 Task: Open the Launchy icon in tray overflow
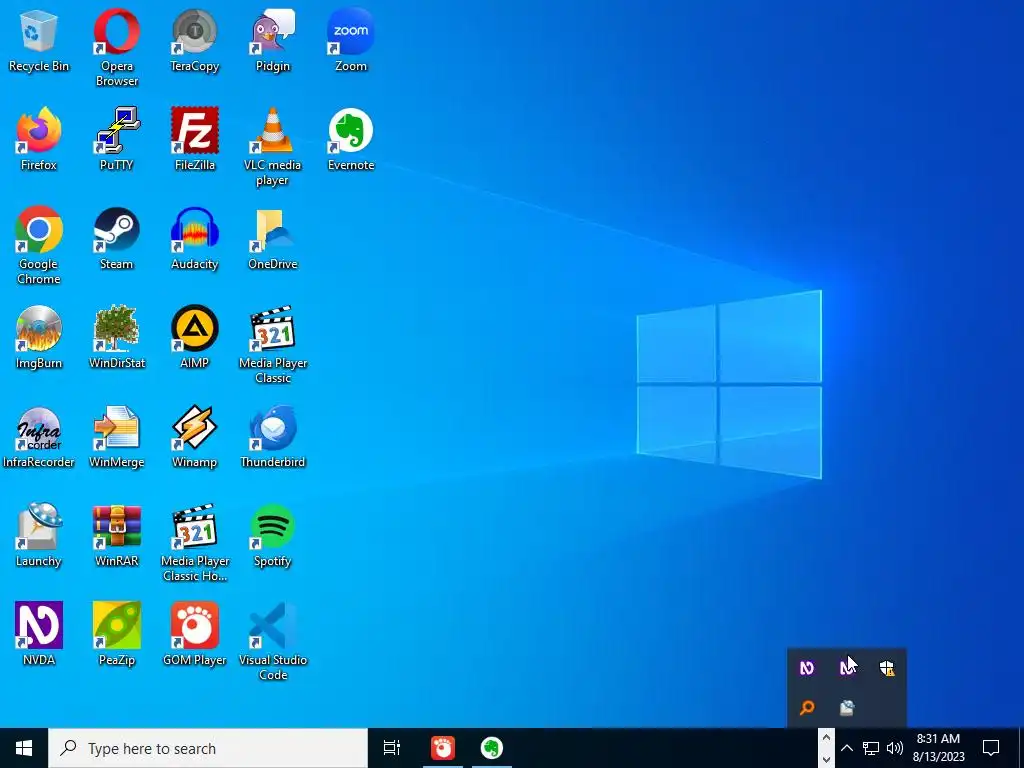point(847,708)
